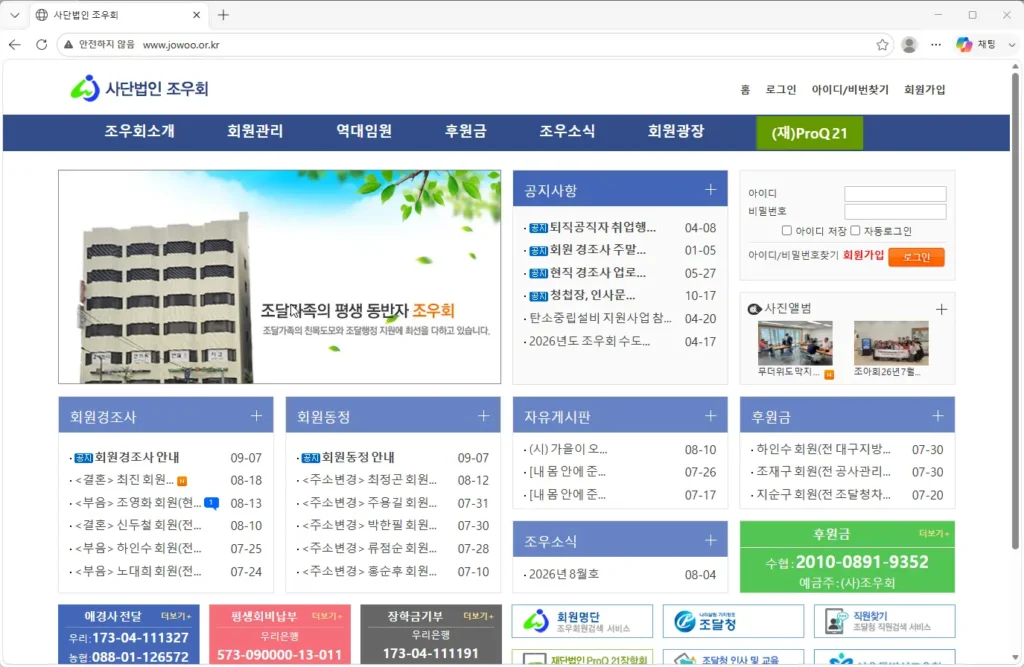Close the 사단법인 조우회 browser tab
Viewport: 1024px width, 667px height.
coord(197,14)
